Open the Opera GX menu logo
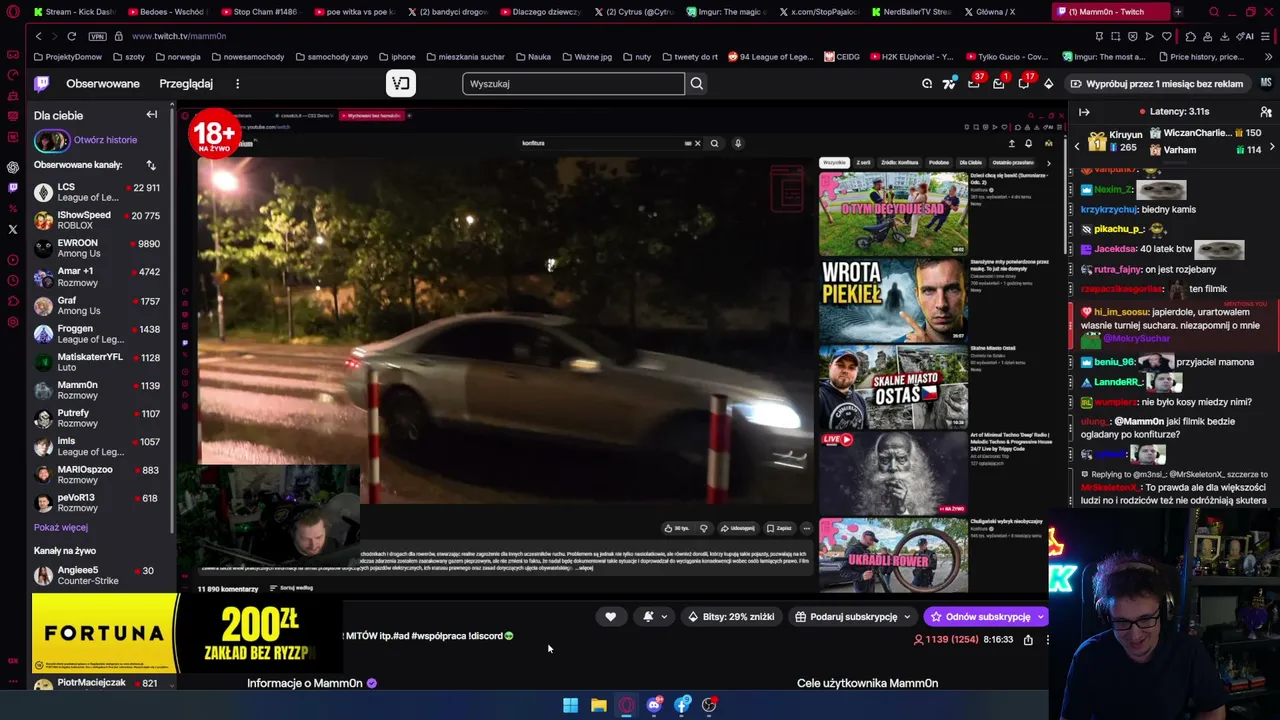 [12, 12]
